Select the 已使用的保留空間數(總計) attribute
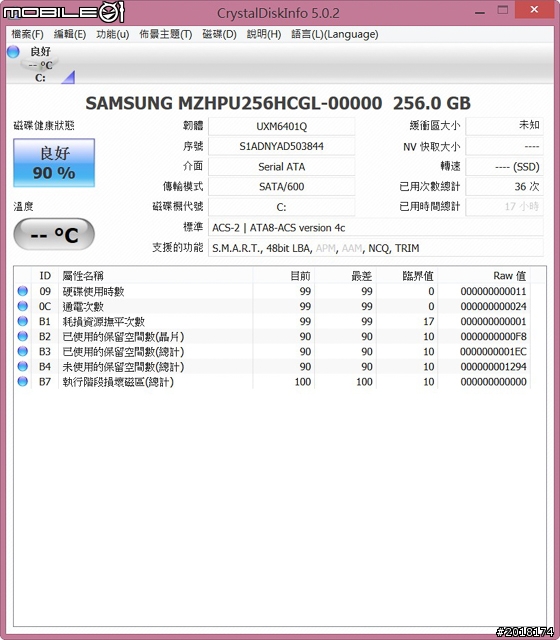This screenshot has width=560, height=640. (x=123, y=352)
